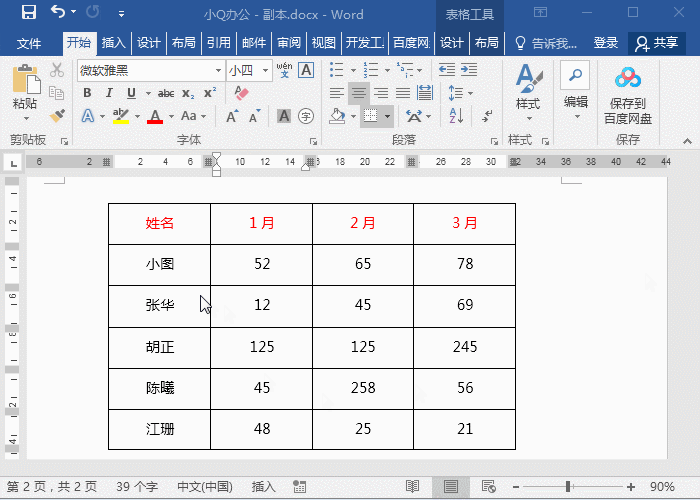The image size is (700, 500).
Task: Open the table tools 布局 tab
Action: (486, 43)
